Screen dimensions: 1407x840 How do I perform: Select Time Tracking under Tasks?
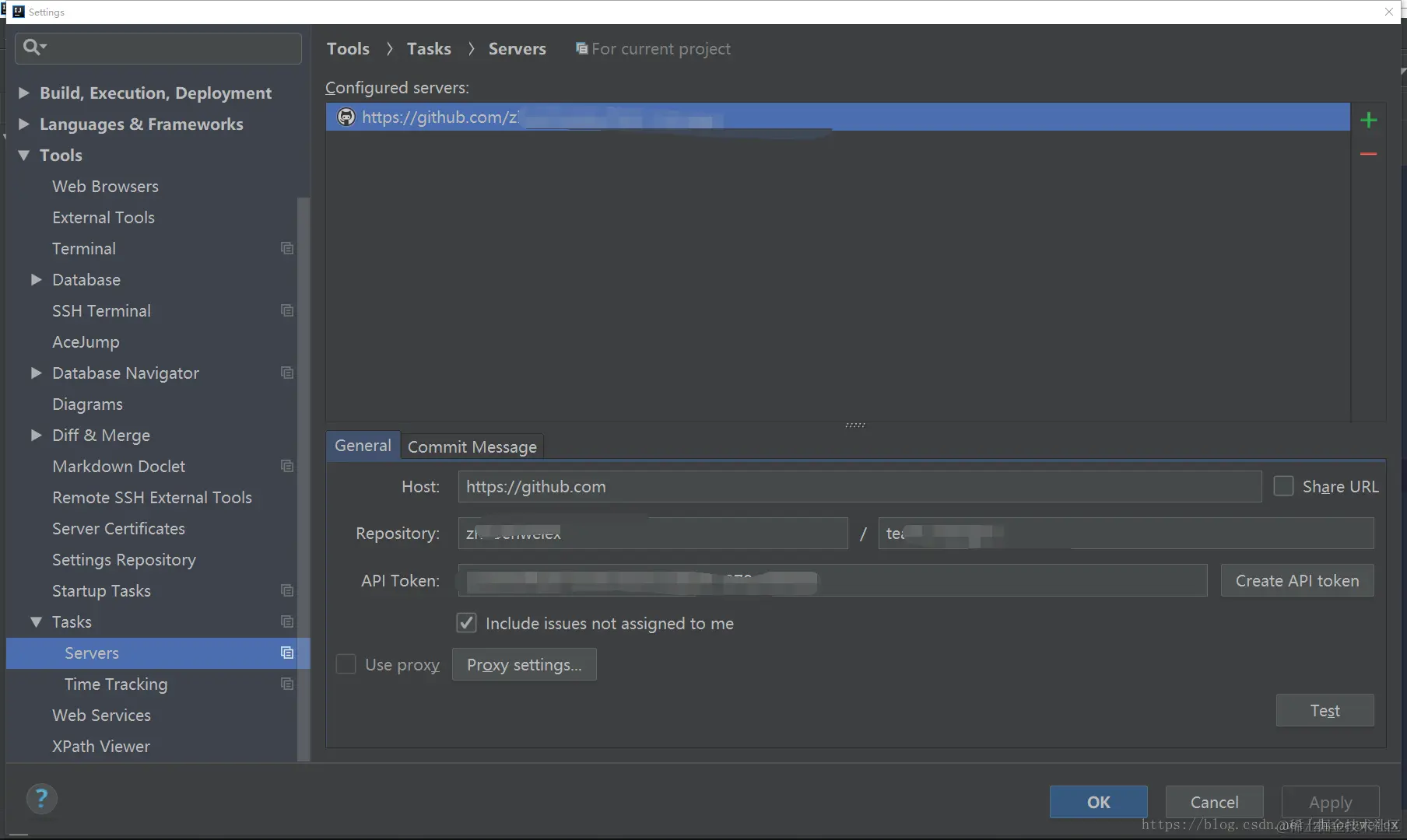(116, 684)
